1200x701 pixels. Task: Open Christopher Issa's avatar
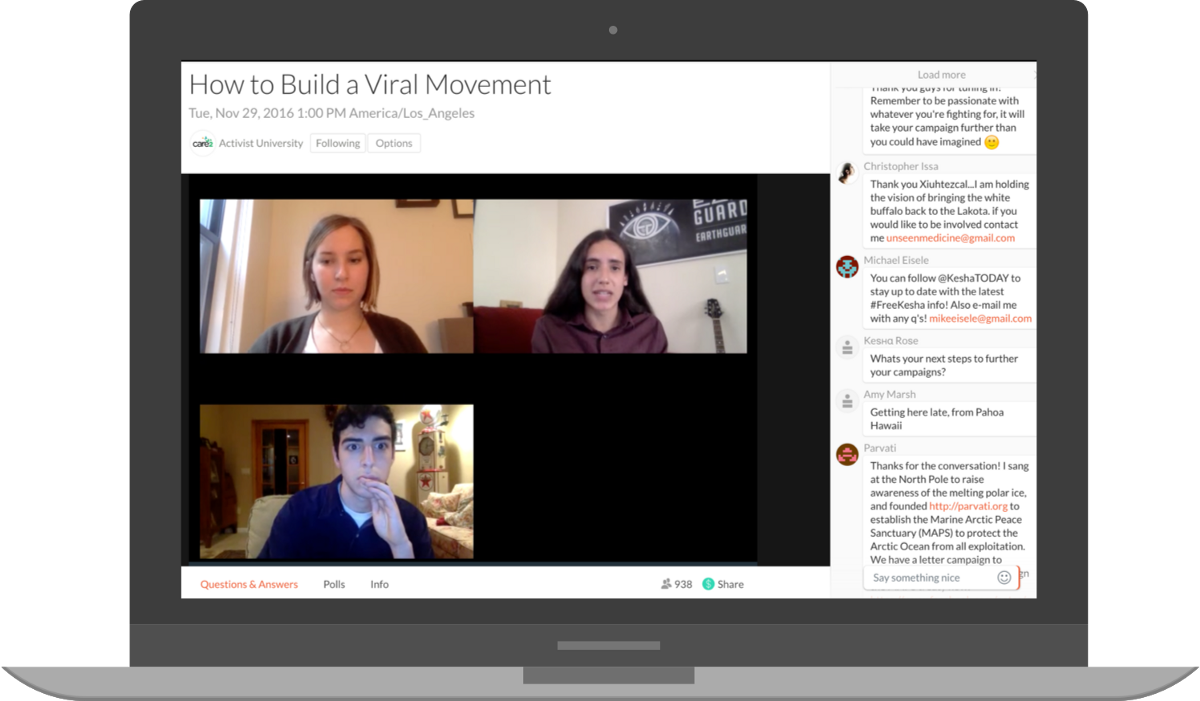pyautogui.click(x=847, y=172)
